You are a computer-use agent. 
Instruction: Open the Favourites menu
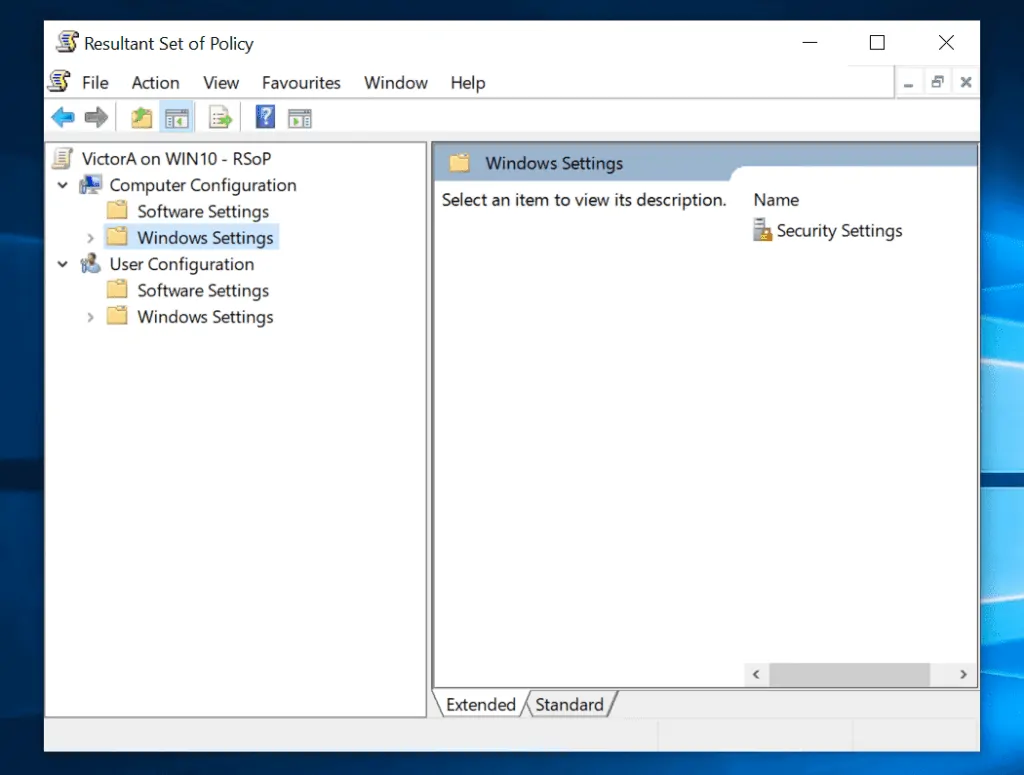click(x=301, y=83)
